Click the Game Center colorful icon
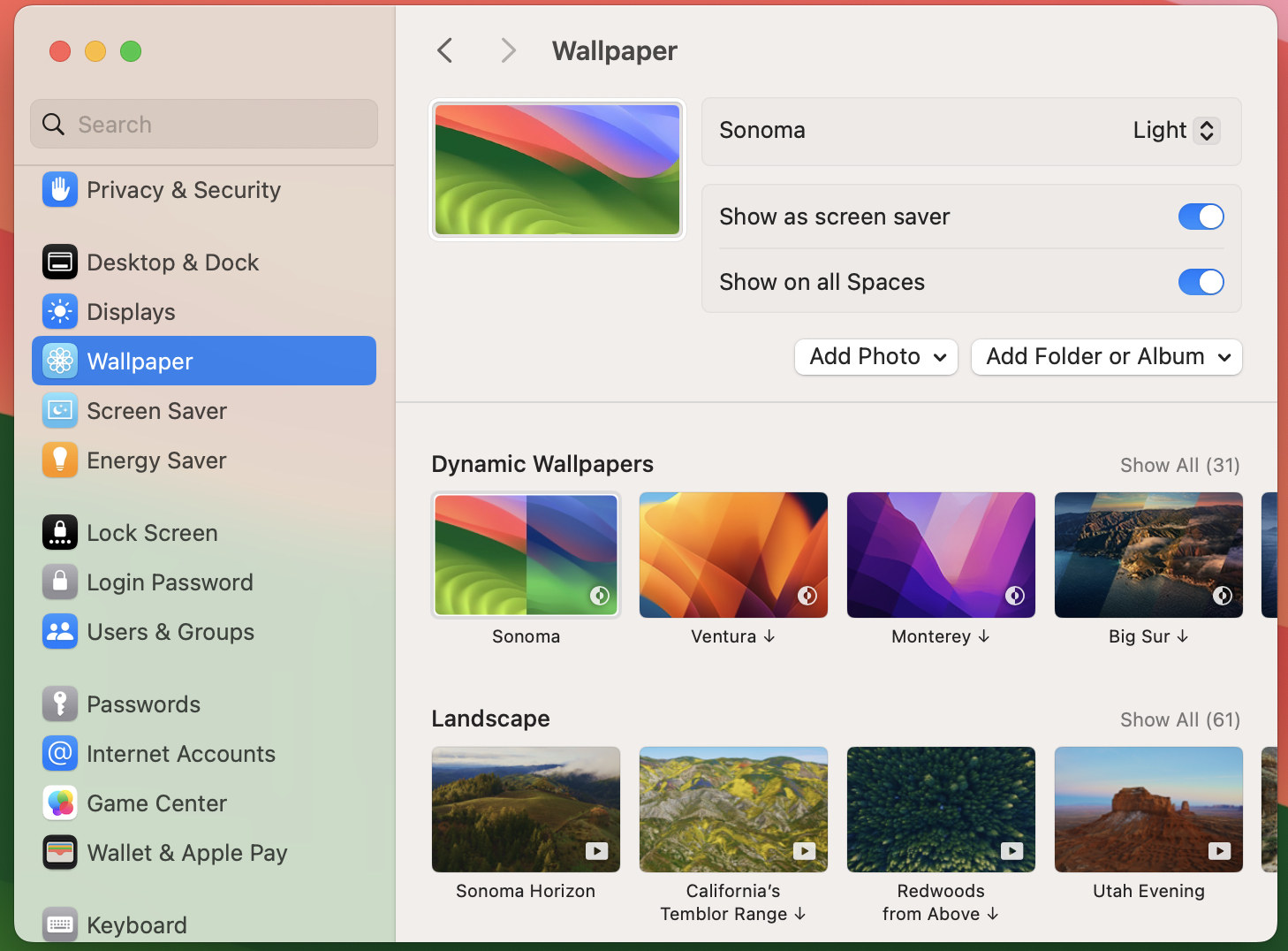Screen dimensions: 1288x951 coord(60,803)
